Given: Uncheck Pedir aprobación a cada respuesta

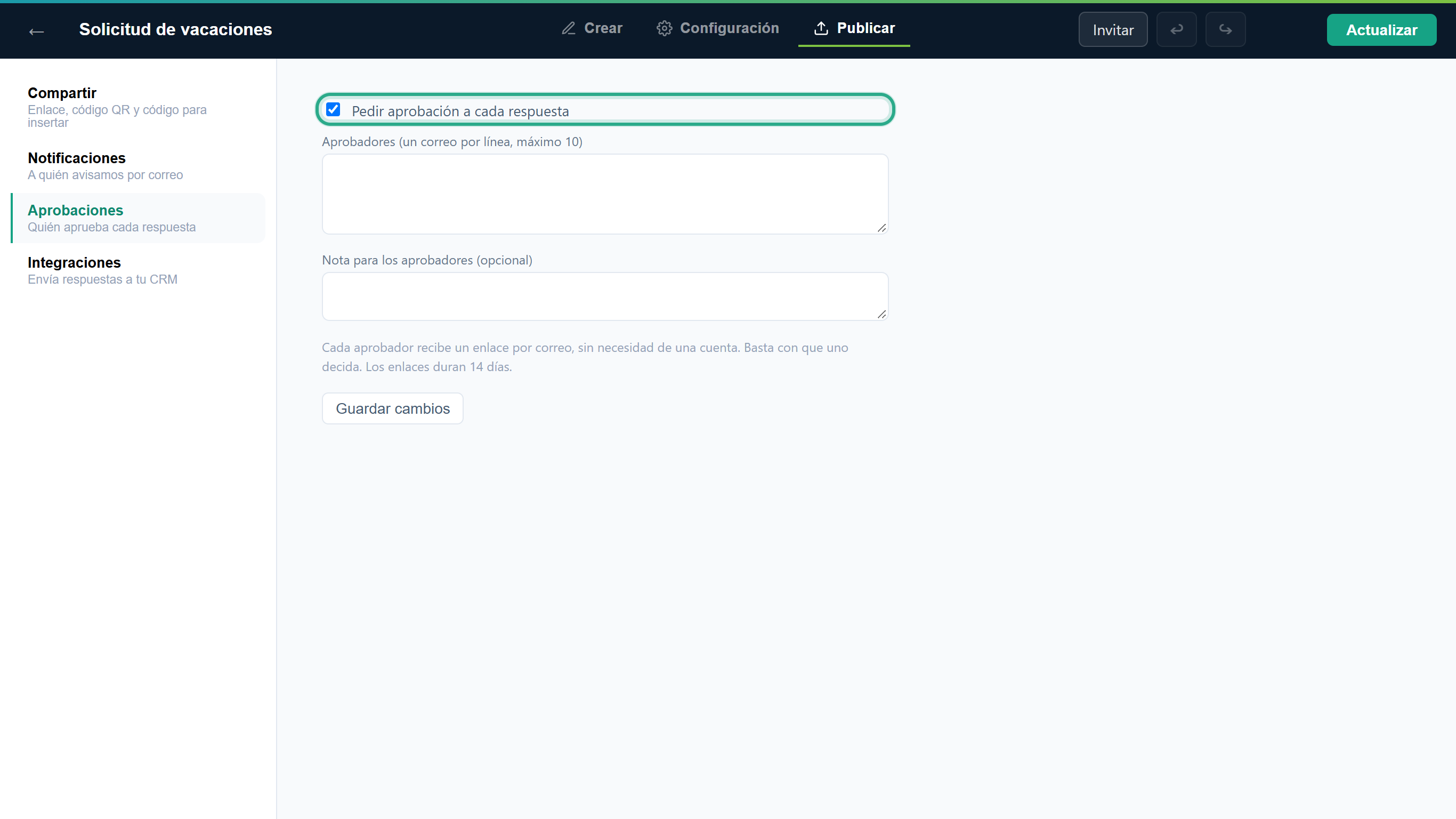Looking at the screenshot, I should tap(333, 110).
